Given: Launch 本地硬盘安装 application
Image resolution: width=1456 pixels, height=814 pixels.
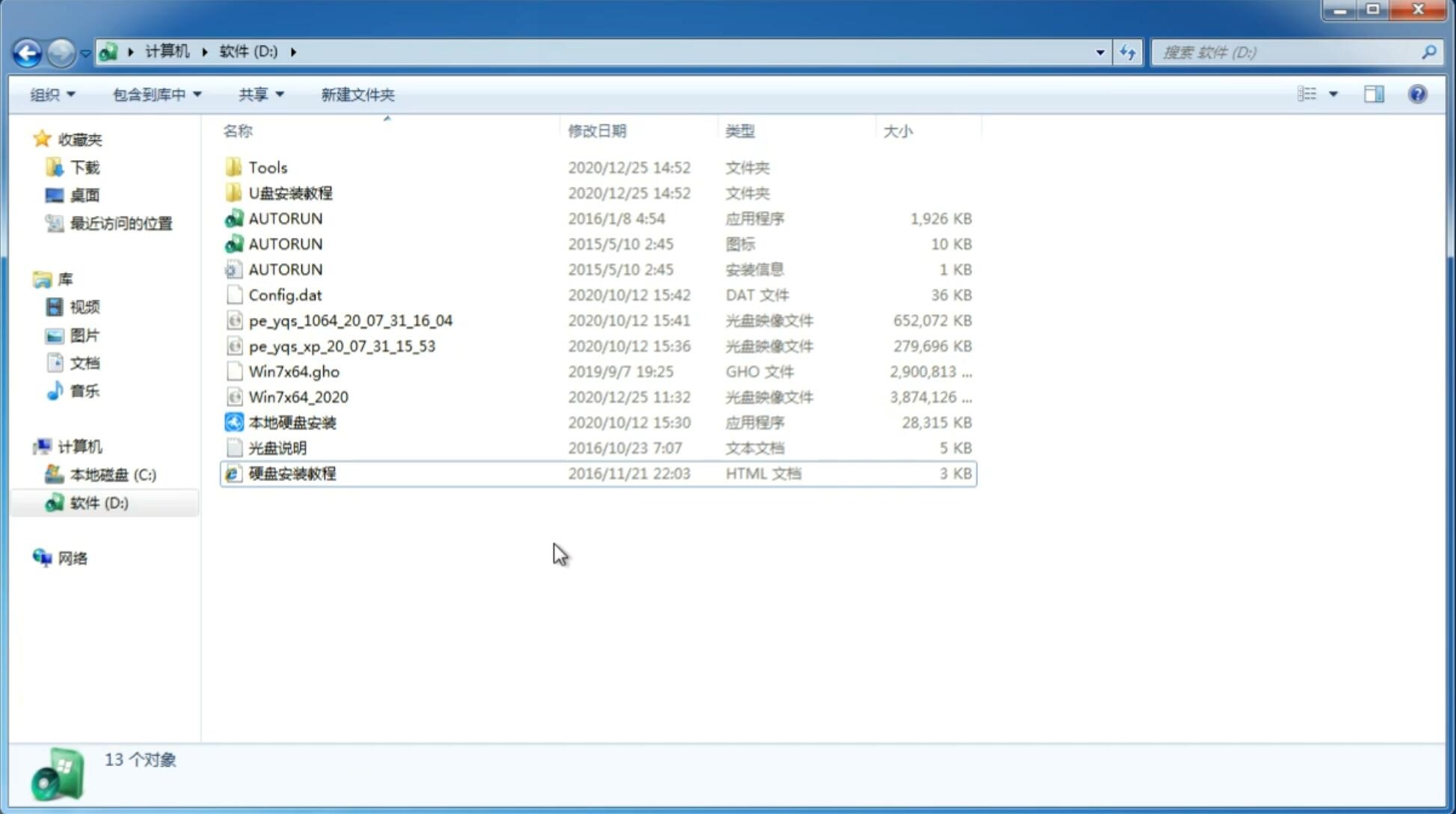Looking at the screenshot, I should click(x=291, y=422).
